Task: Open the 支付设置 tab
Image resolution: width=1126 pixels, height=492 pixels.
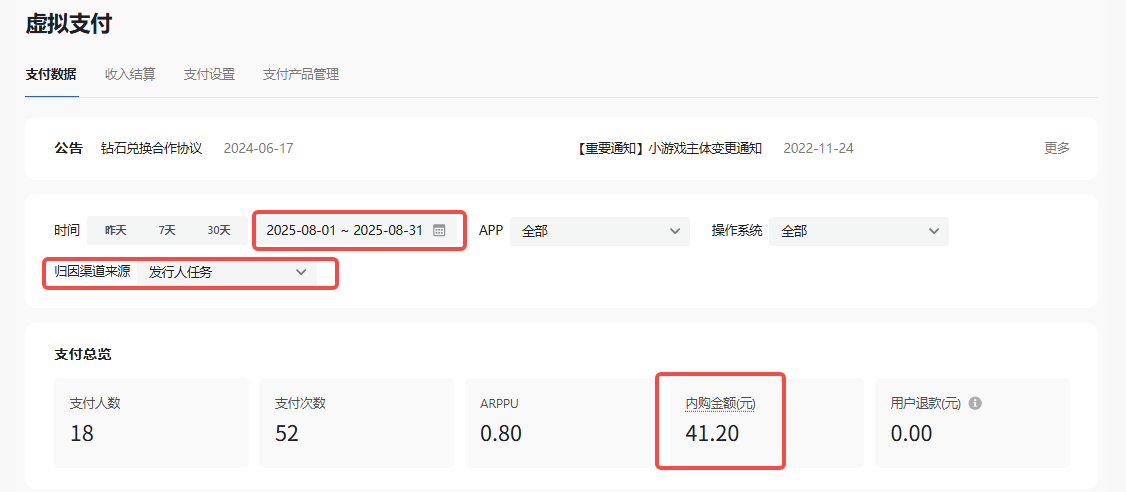Action: (209, 74)
